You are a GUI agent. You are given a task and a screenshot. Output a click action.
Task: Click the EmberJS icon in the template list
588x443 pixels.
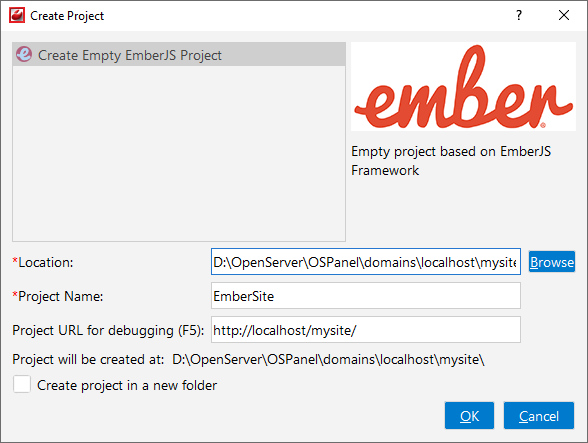pos(24,55)
